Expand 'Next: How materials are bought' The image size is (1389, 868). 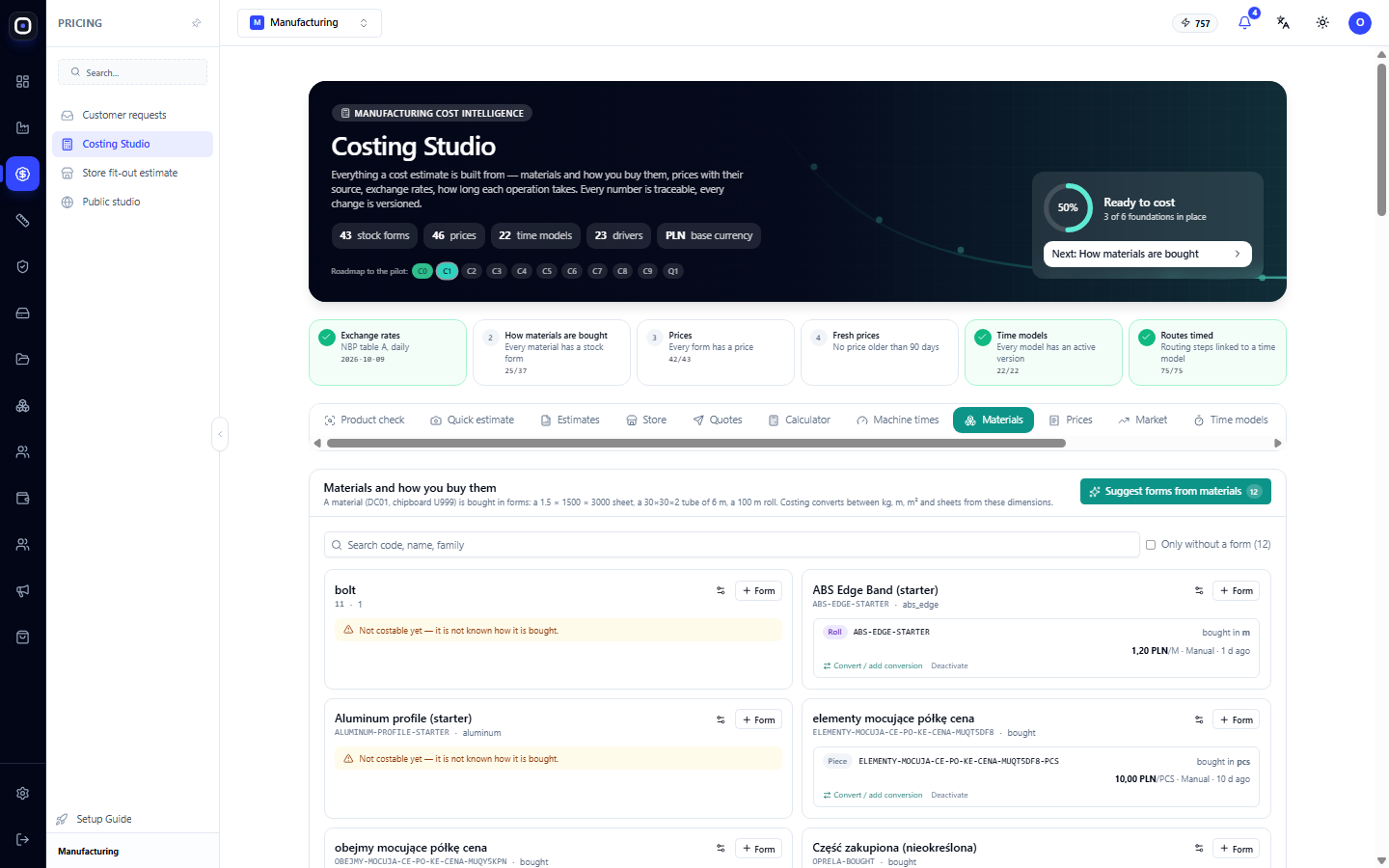(1148, 254)
